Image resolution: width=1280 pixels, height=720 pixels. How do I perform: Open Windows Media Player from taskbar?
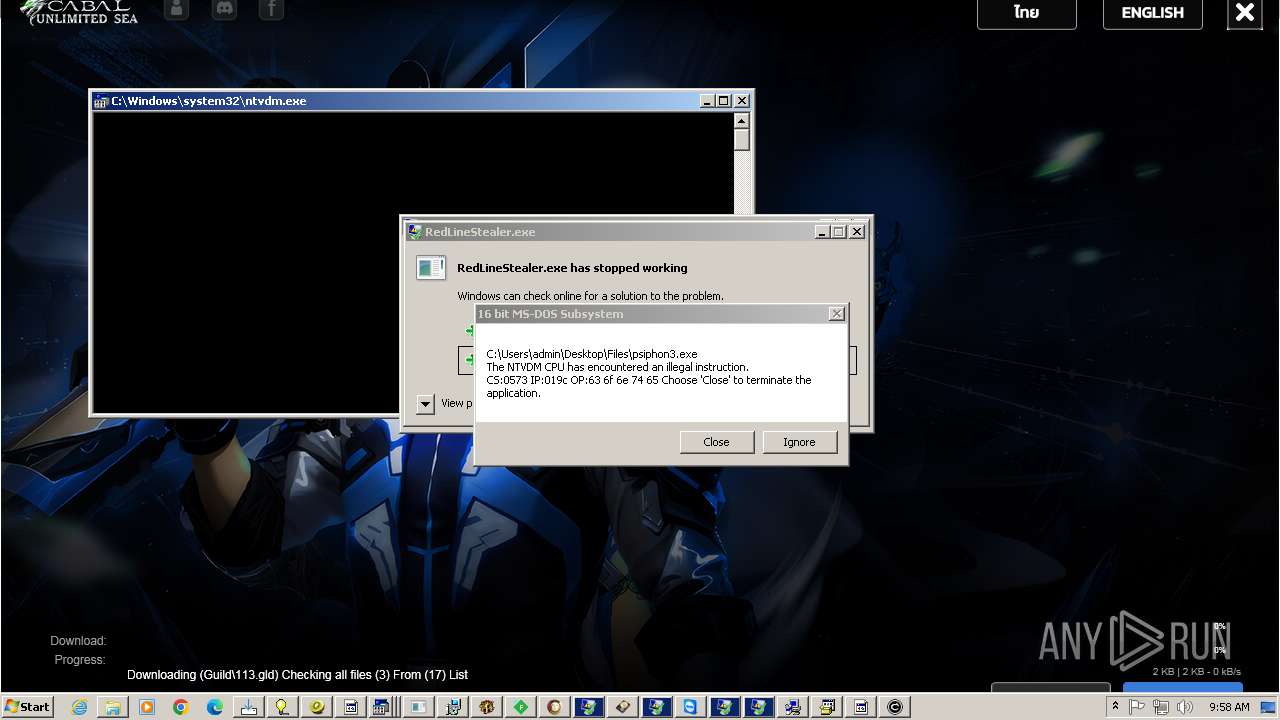point(147,707)
